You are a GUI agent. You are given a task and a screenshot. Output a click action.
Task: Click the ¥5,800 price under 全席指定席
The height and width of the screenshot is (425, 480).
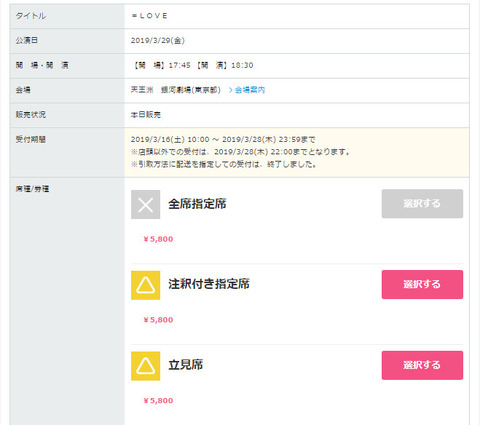click(158, 239)
